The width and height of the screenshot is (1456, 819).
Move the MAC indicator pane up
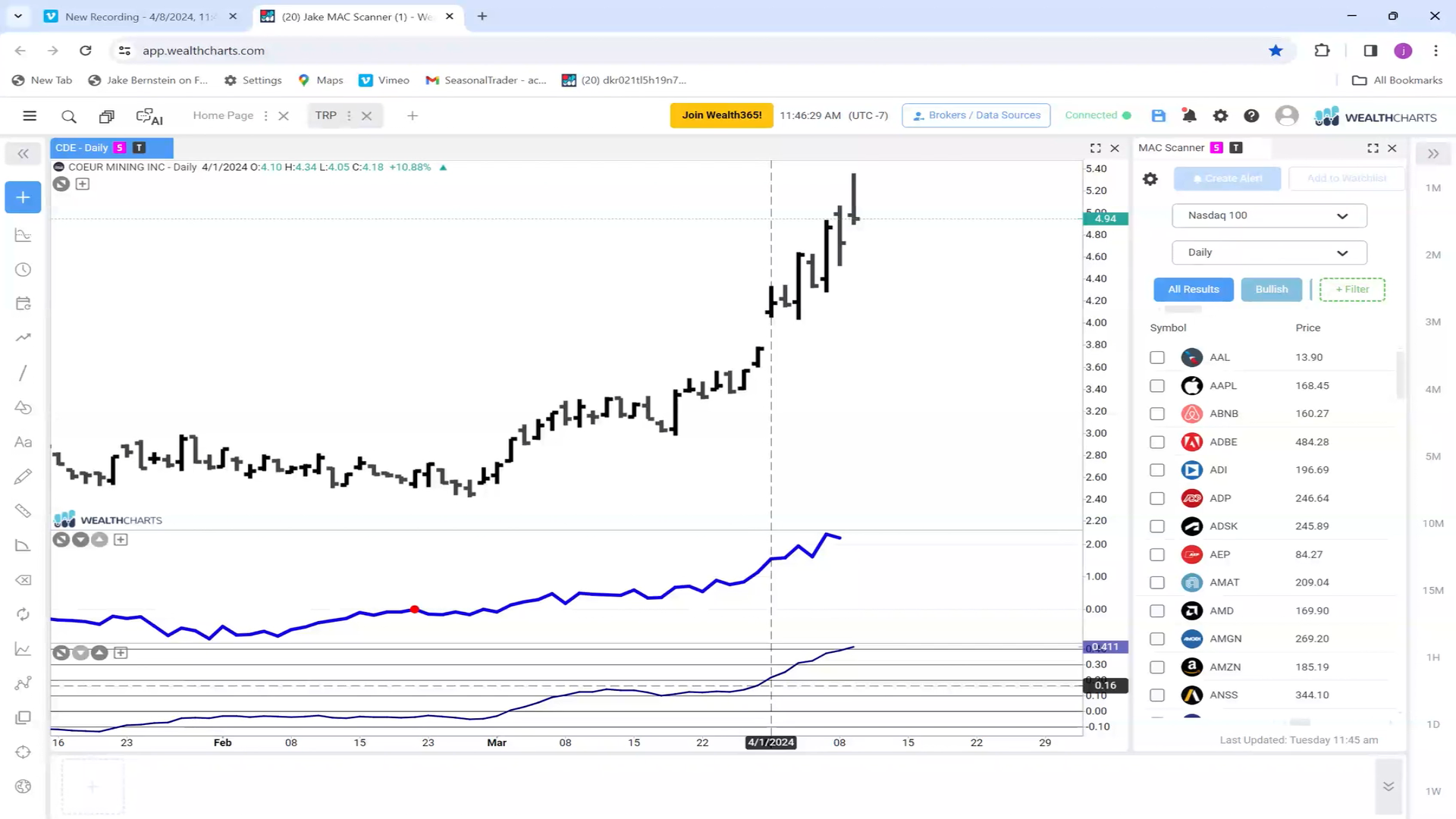click(99, 539)
